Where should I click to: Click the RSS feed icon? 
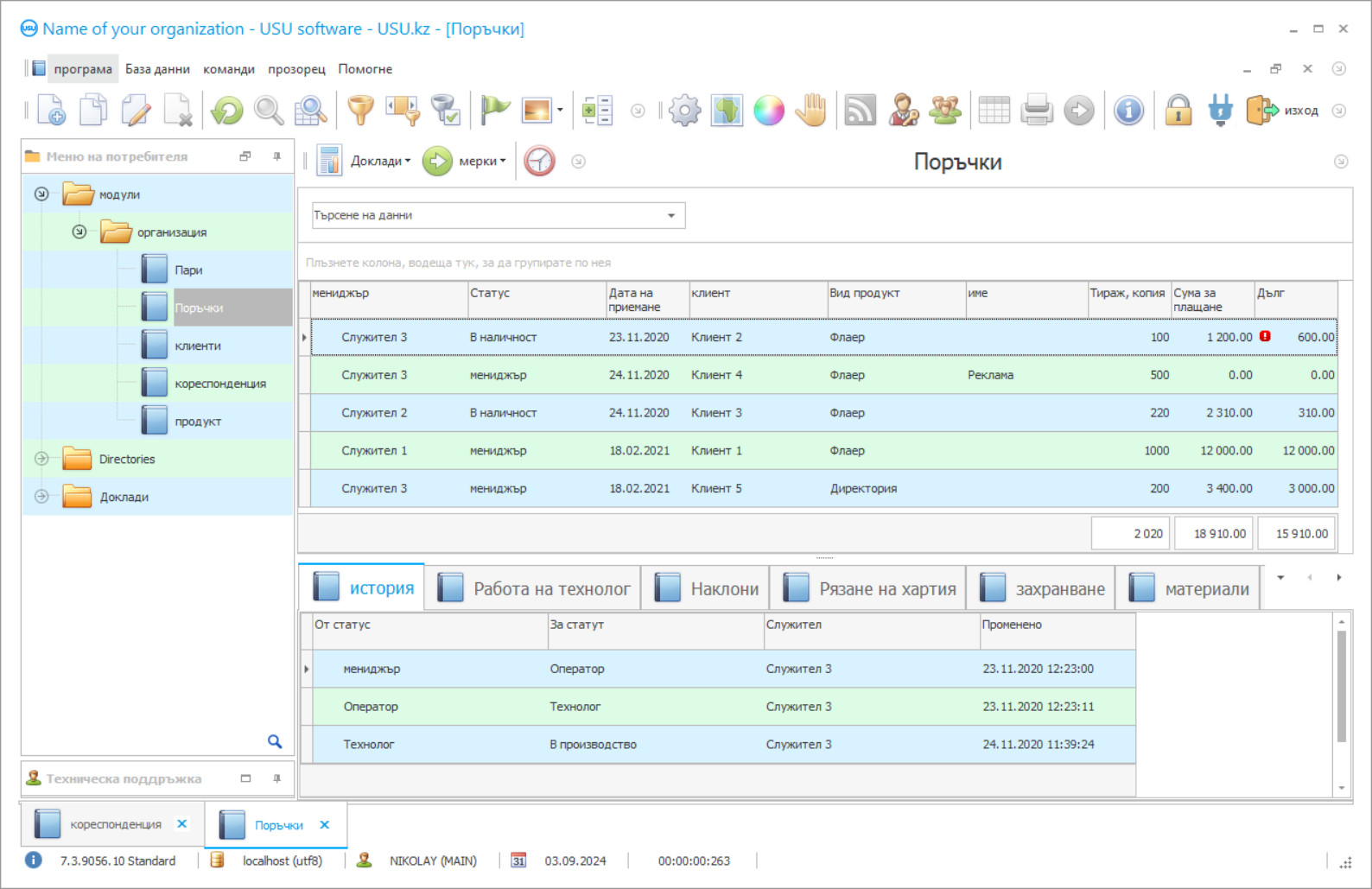pos(860,111)
